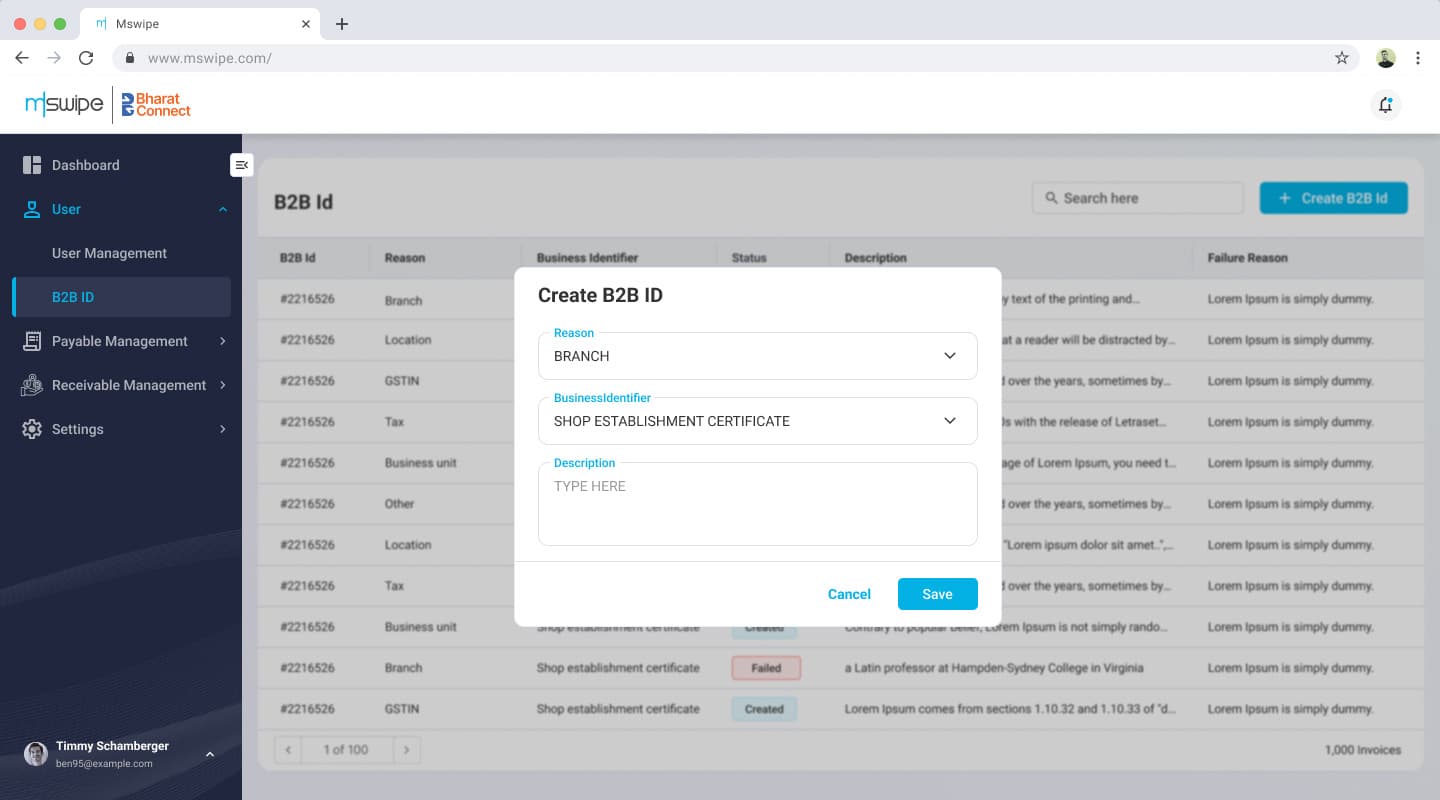Collapse the sidebar using the toggle icon

click(x=242, y=165)
